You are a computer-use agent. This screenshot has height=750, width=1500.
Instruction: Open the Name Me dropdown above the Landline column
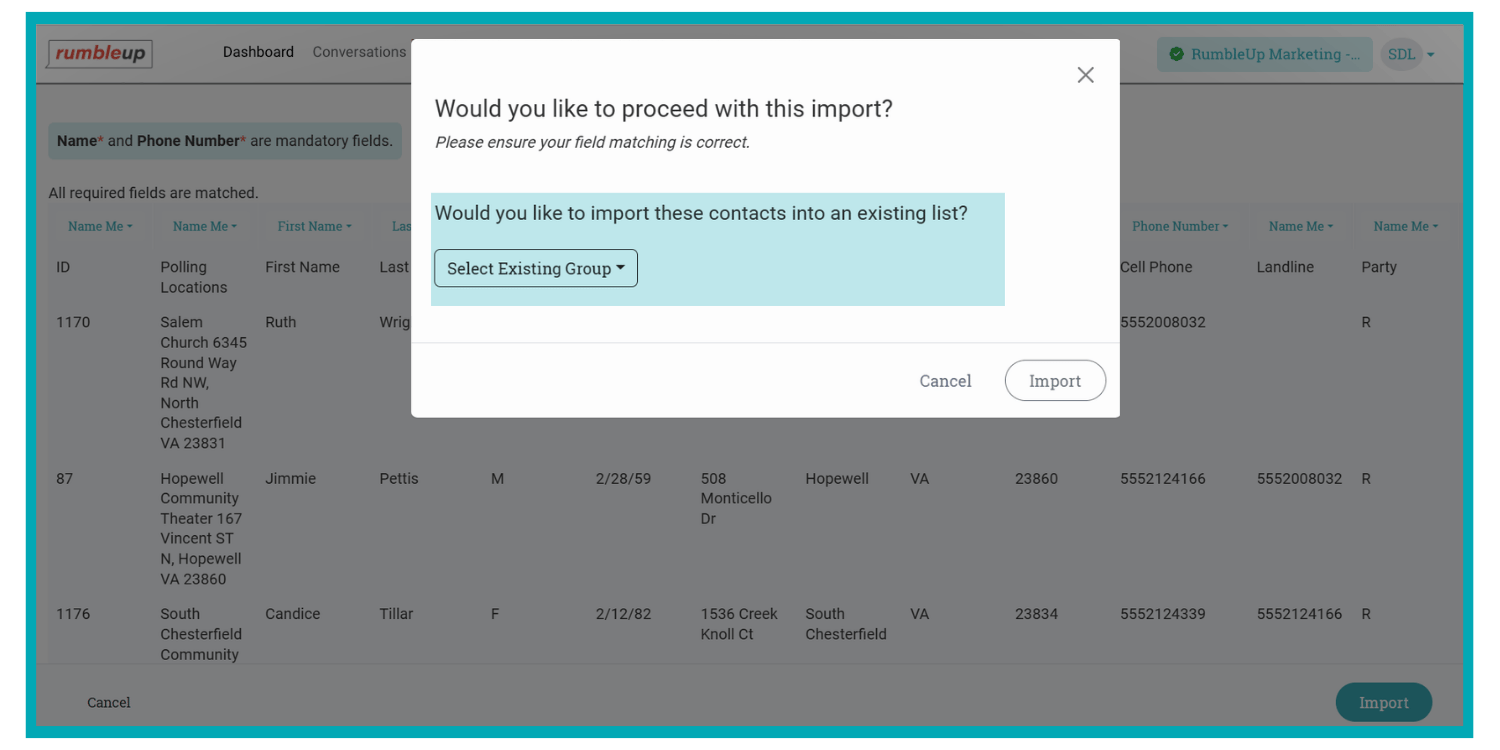(x=1299, y=226)
